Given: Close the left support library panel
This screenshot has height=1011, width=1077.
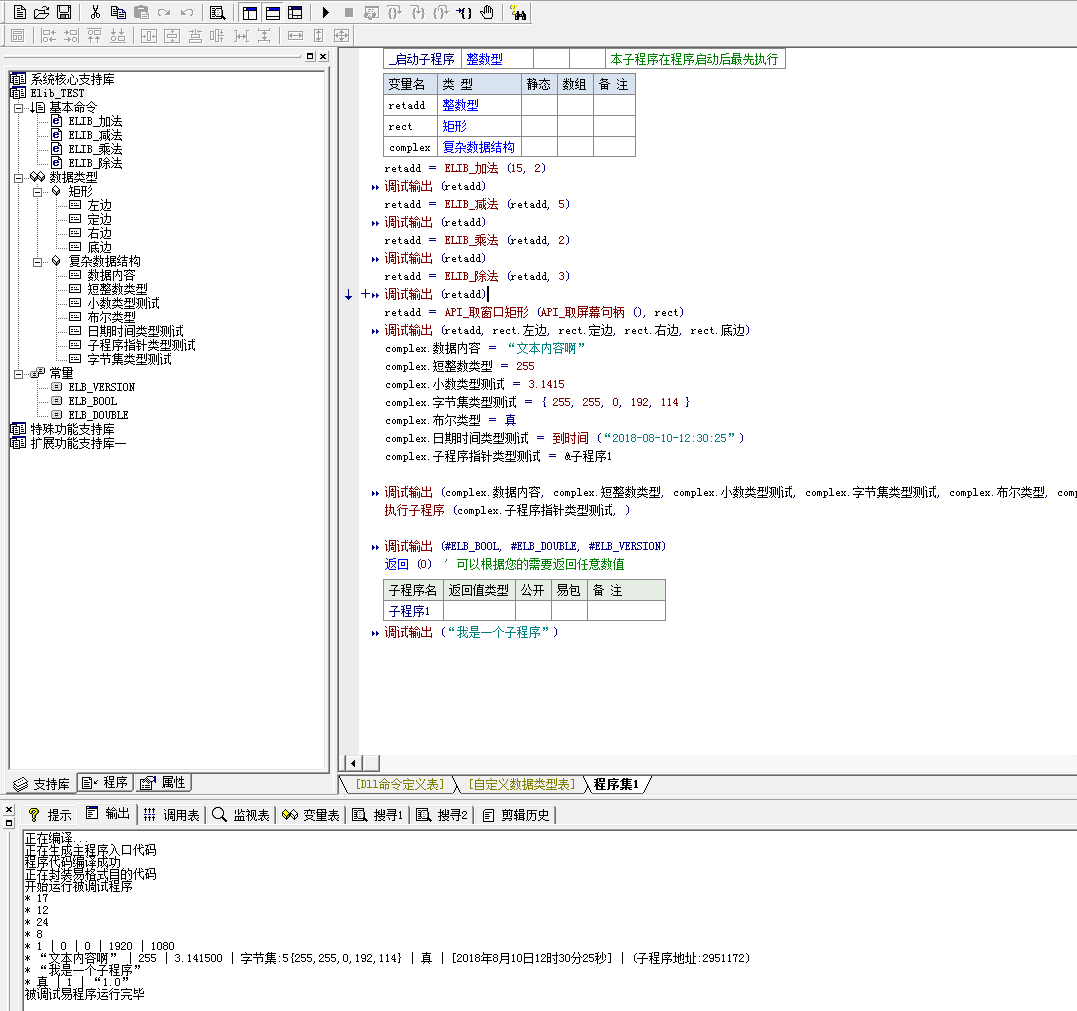Looking at the screenshot, I should (x=324, y=56).
